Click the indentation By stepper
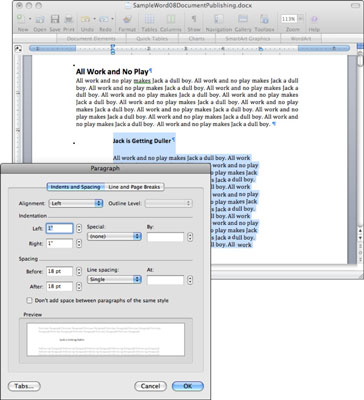364x400 pixels. (190, 237)
